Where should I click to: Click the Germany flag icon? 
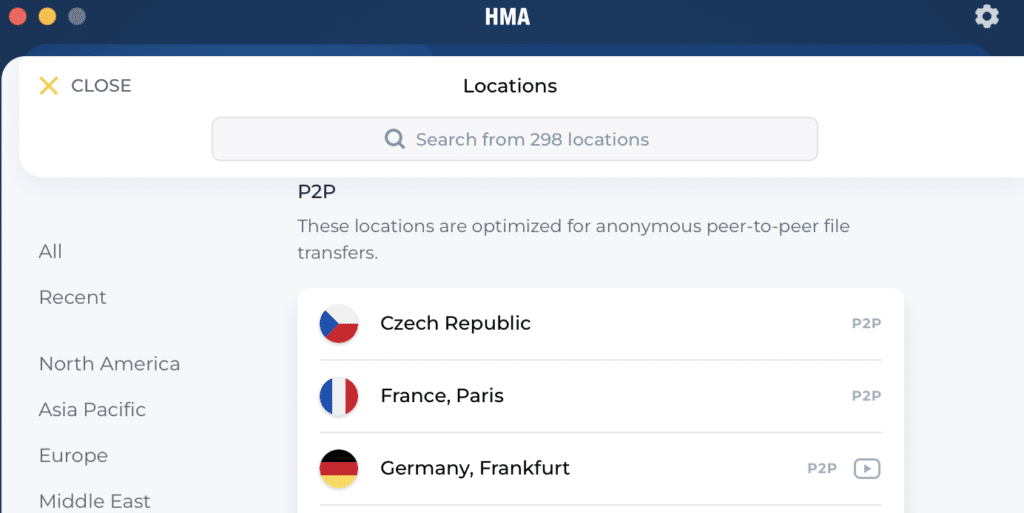point(339,468)
